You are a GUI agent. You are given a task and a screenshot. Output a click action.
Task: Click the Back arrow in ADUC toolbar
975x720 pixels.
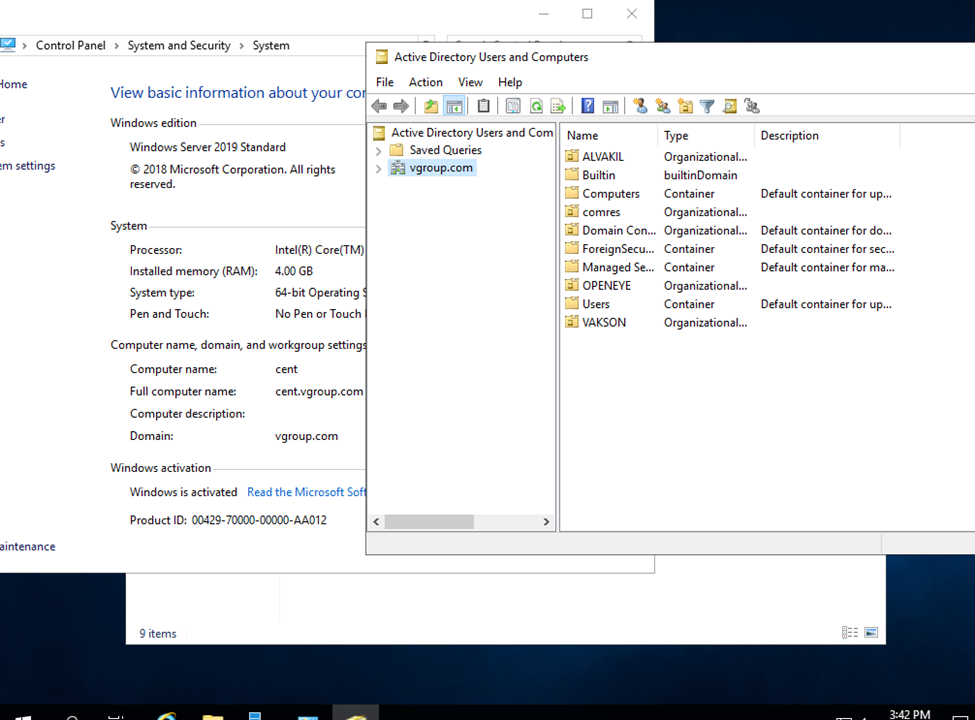point(379,106)
